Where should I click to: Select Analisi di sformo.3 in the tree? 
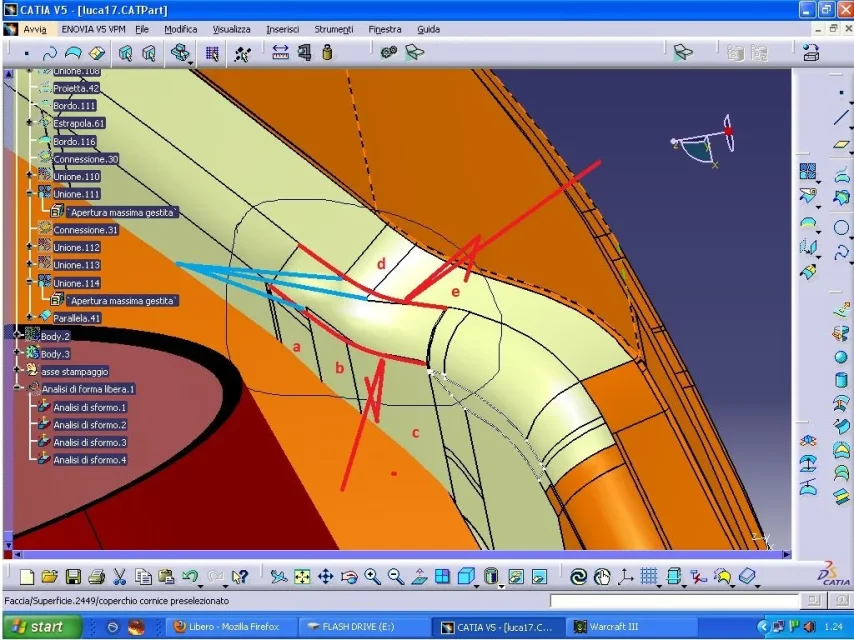tap(90, 442)
